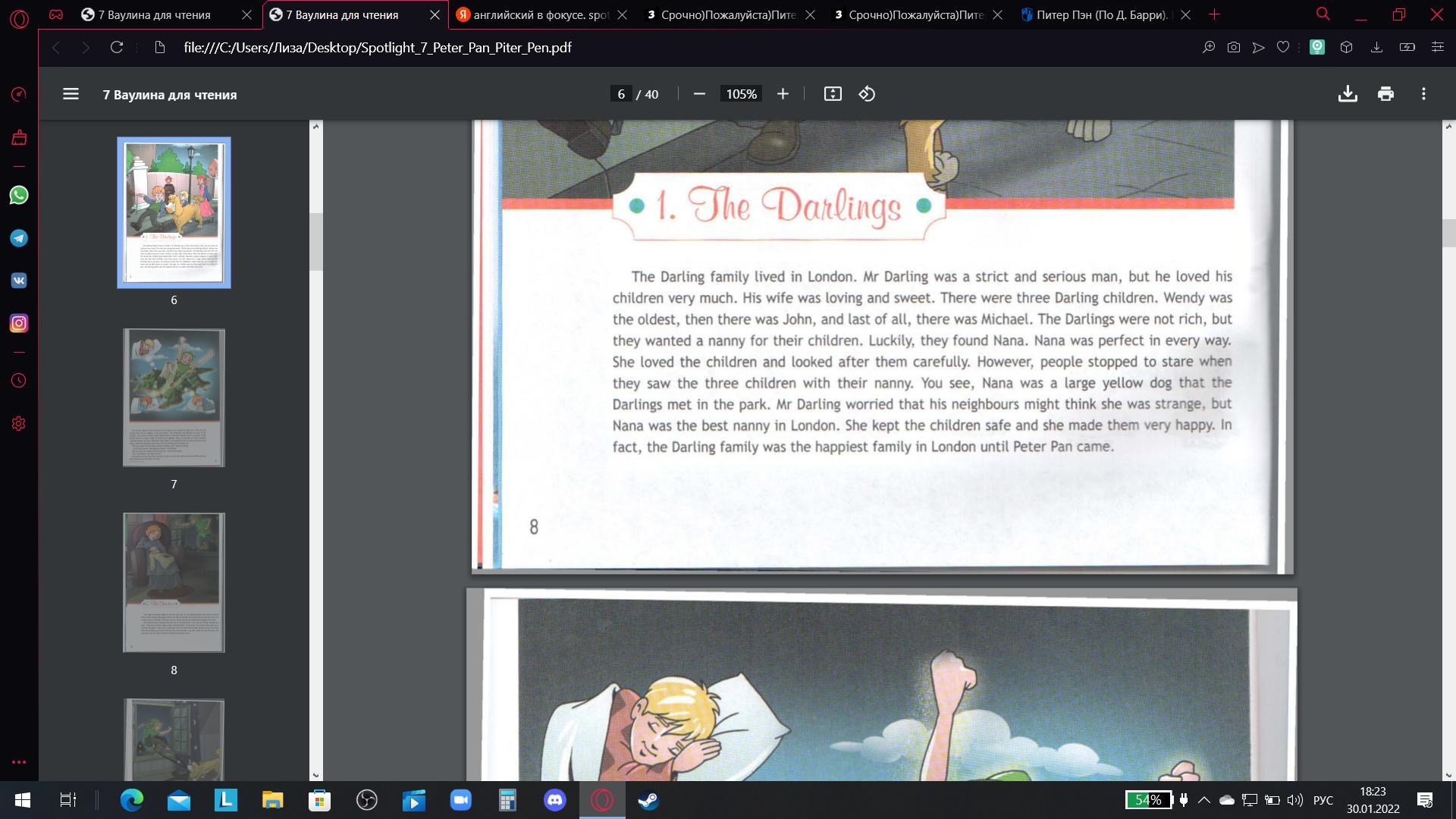Select page 6 thumbnail
The image size is (1456, 819).
[x=174, y=212]
